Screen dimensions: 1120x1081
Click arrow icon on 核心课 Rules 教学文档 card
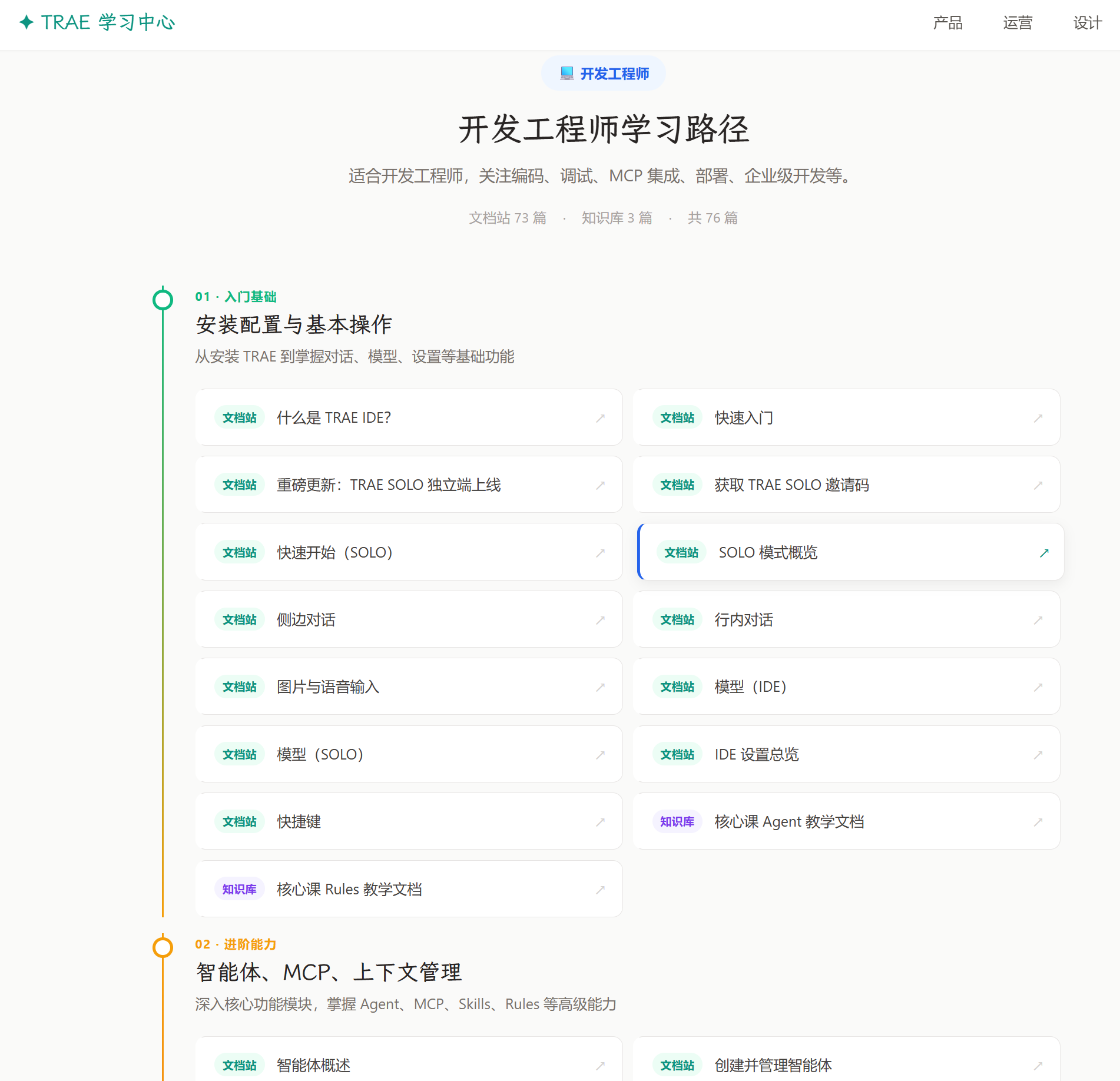click(600, 890)
